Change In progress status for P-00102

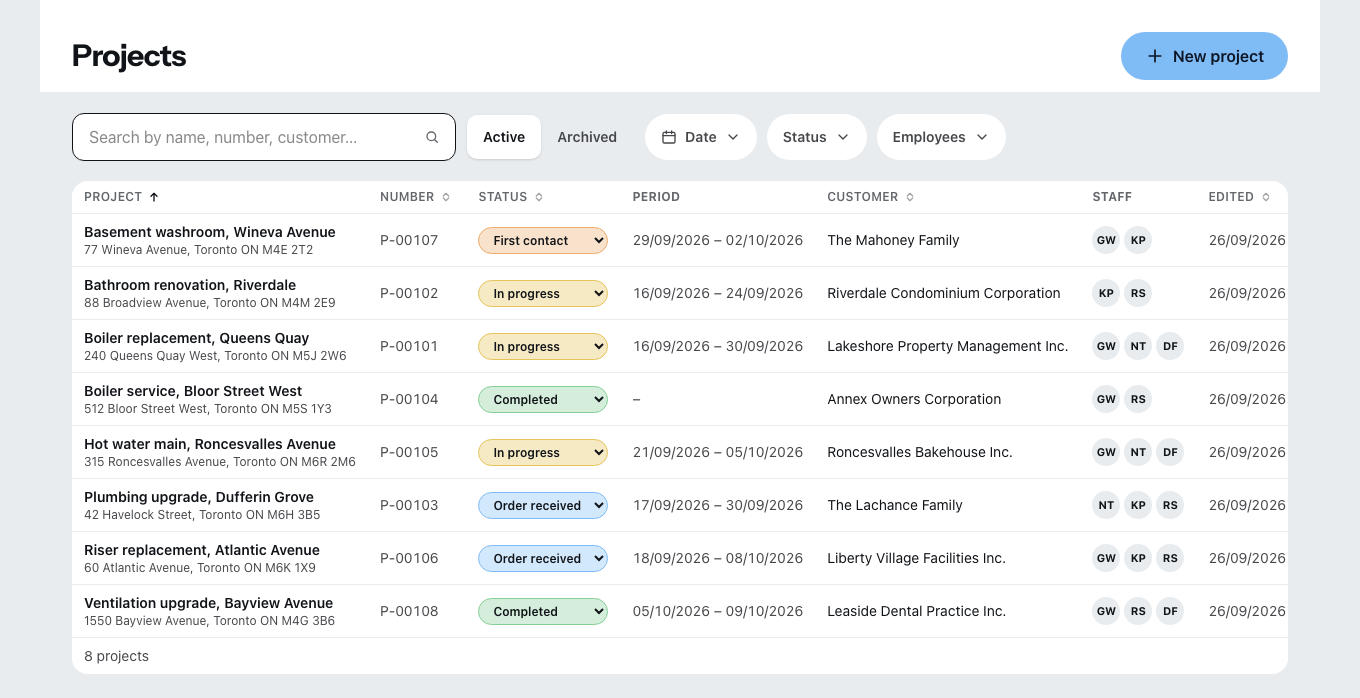click(543, 293)
